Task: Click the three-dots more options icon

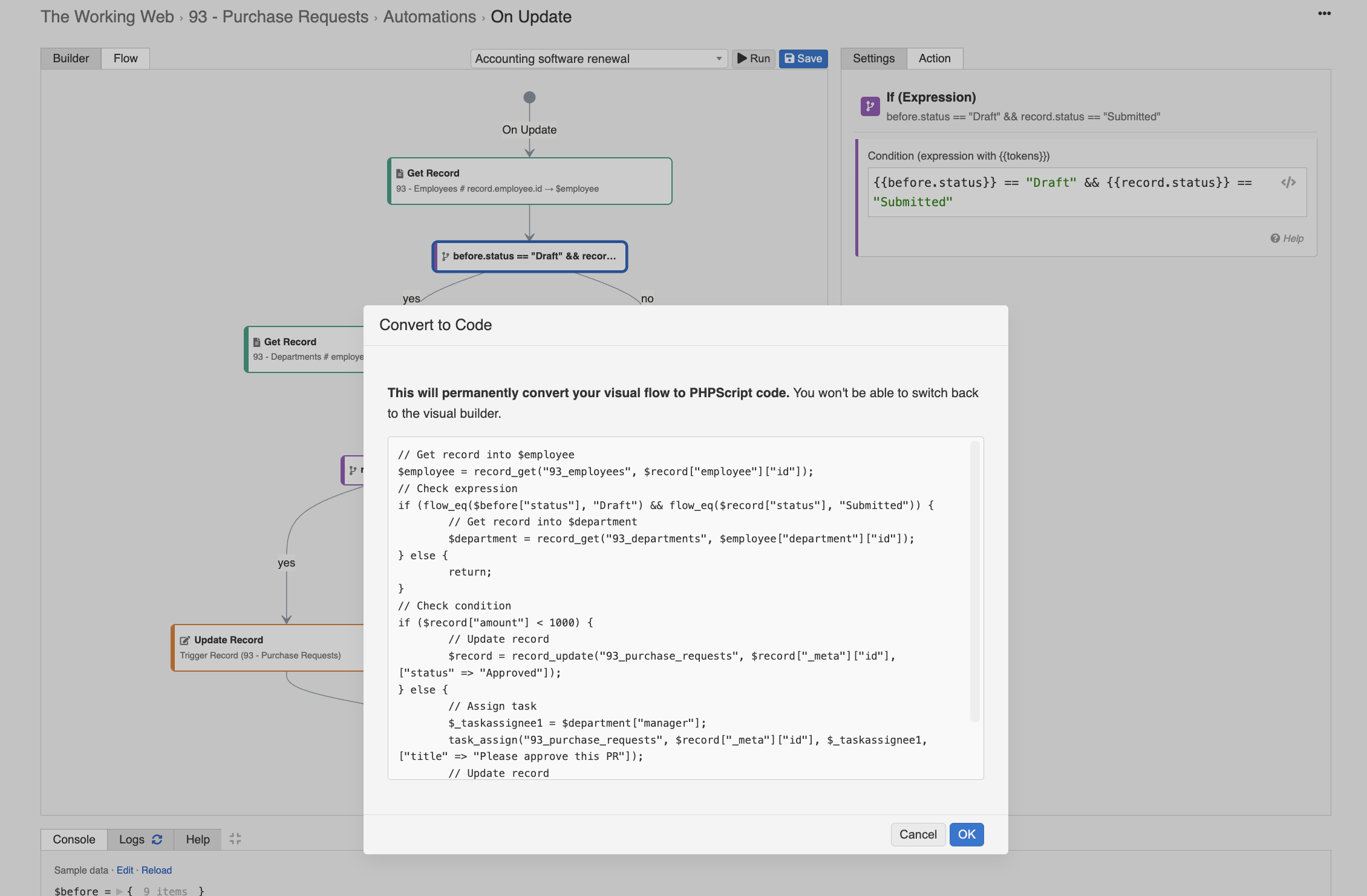Action: point(1324,13)
